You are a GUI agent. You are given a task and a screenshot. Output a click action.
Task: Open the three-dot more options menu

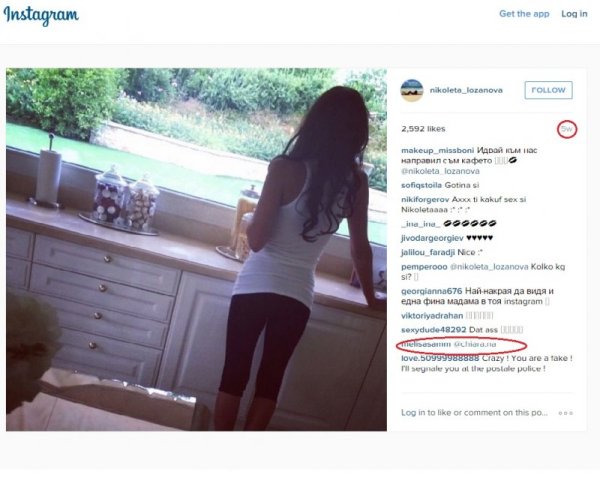tap(566, 413)
